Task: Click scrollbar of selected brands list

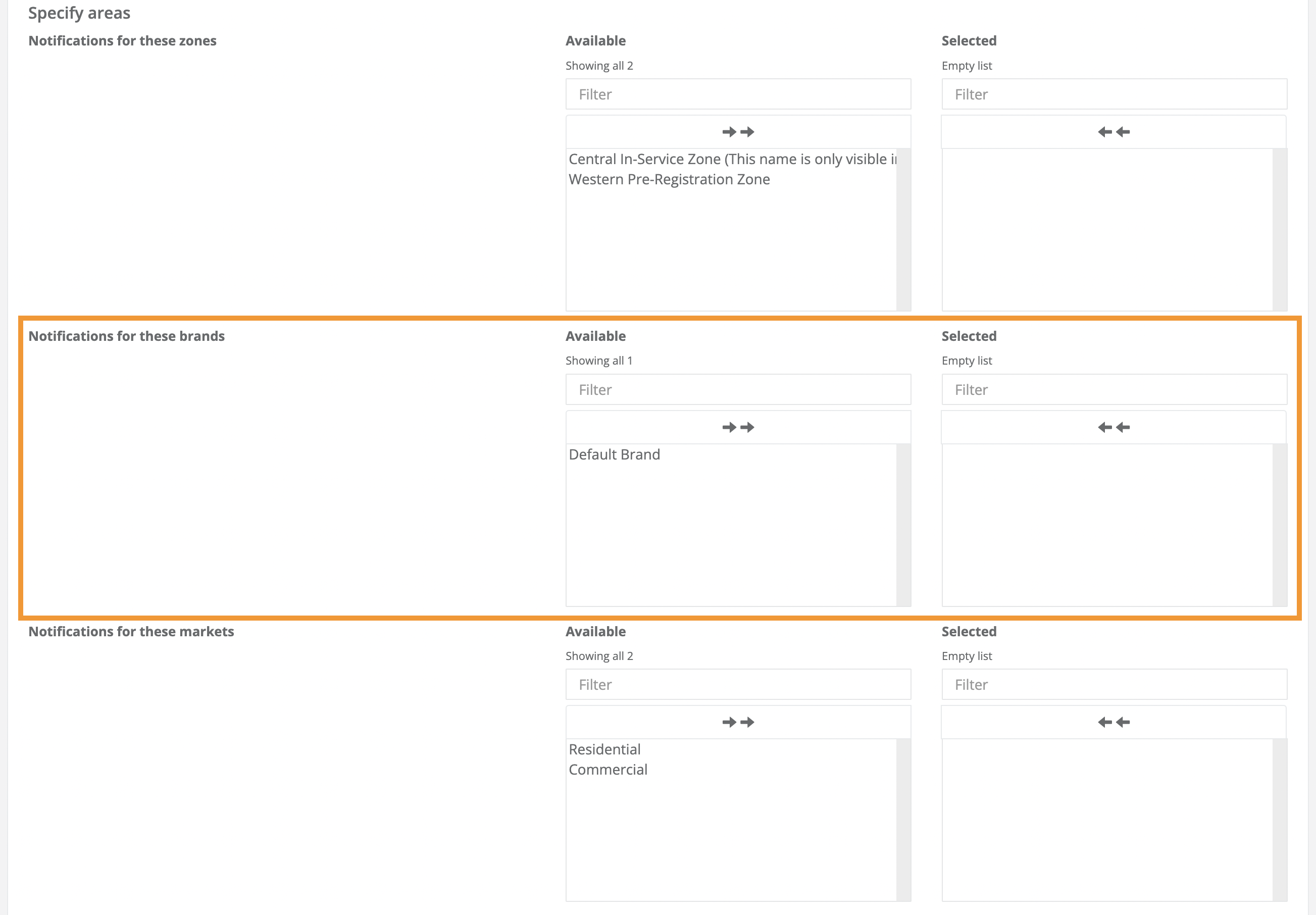Action: pyautogui.click(x=1279, y=525)
